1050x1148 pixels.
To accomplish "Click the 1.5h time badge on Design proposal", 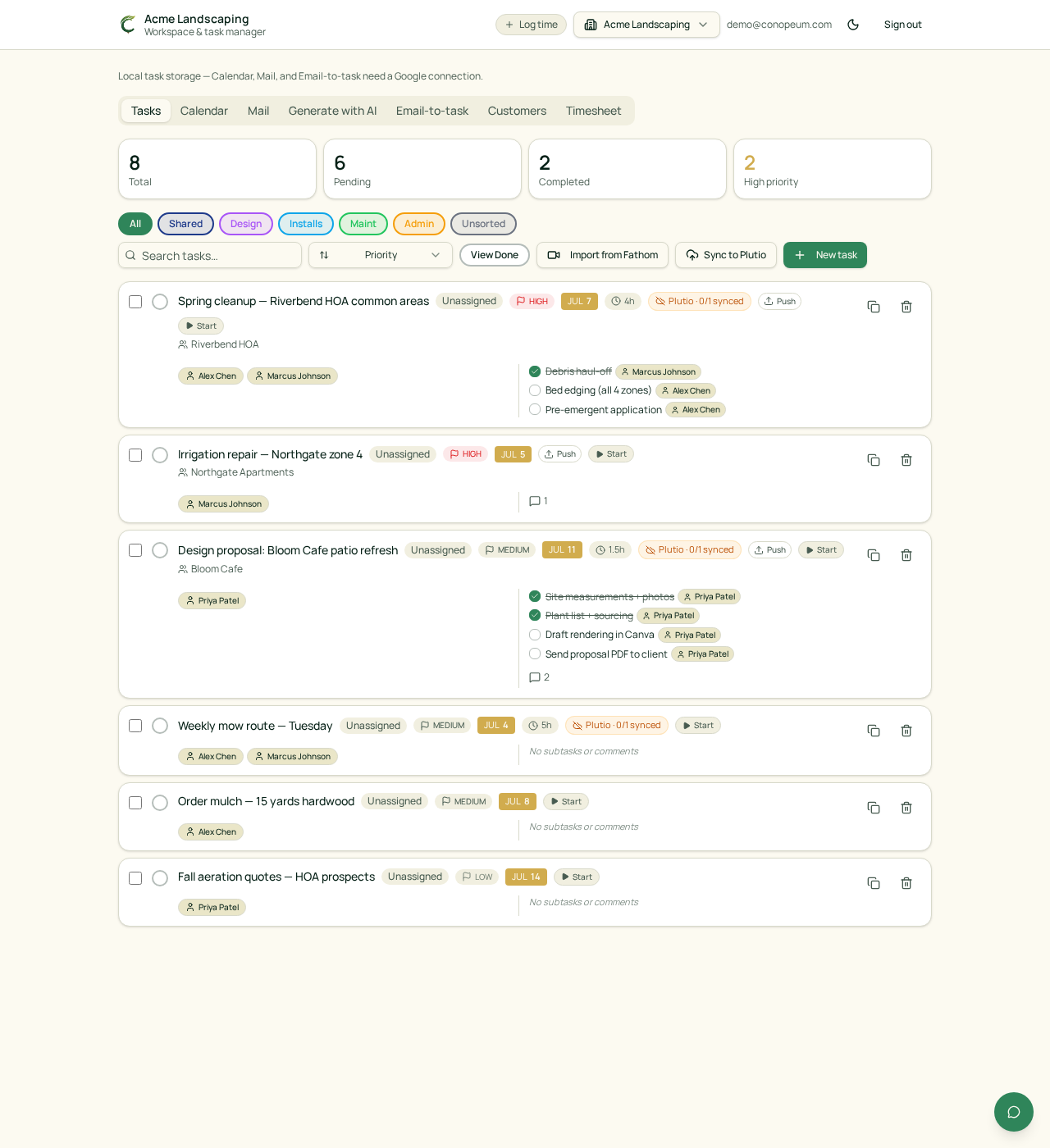I will [610, 550].
